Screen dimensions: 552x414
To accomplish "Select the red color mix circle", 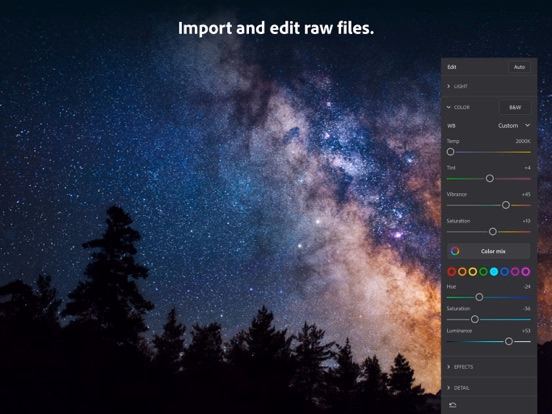I will coord(452,271).
